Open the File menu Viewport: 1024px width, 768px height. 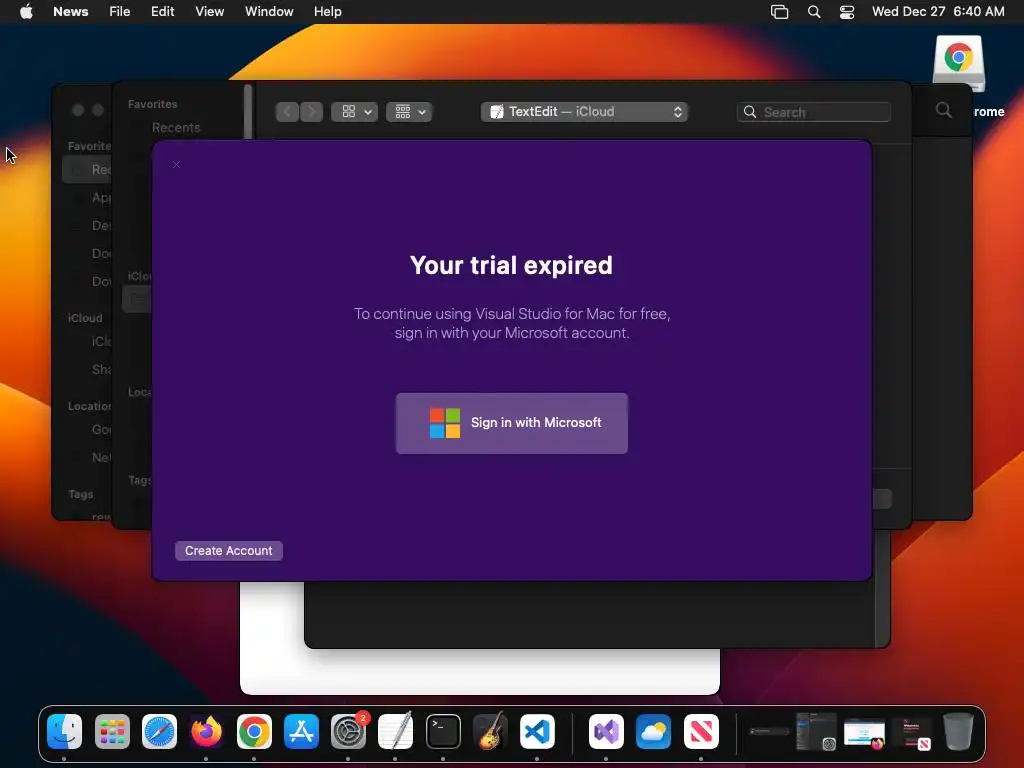click(x=120, y=11)
